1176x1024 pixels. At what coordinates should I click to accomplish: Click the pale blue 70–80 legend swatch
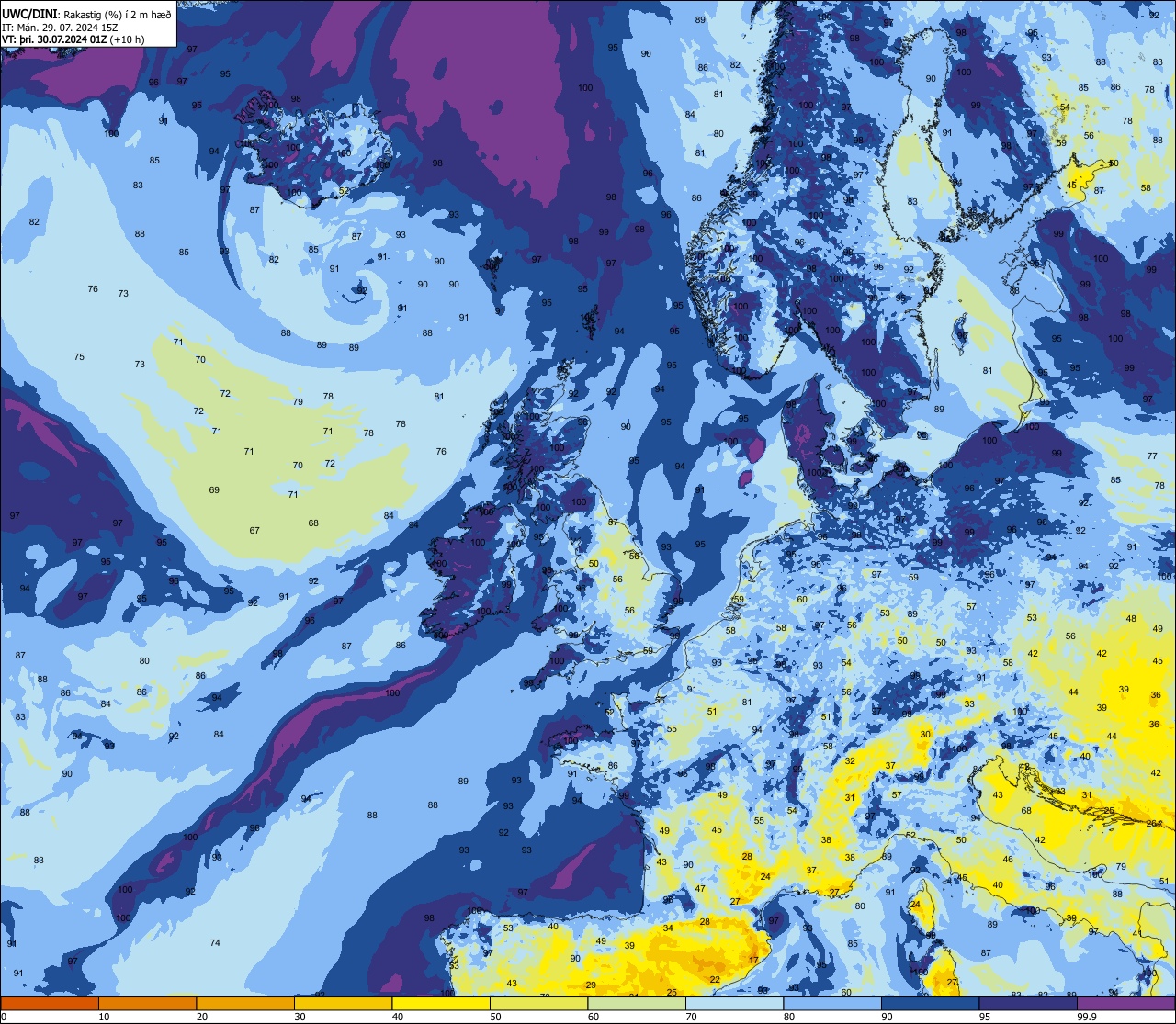coord(734,1003)
